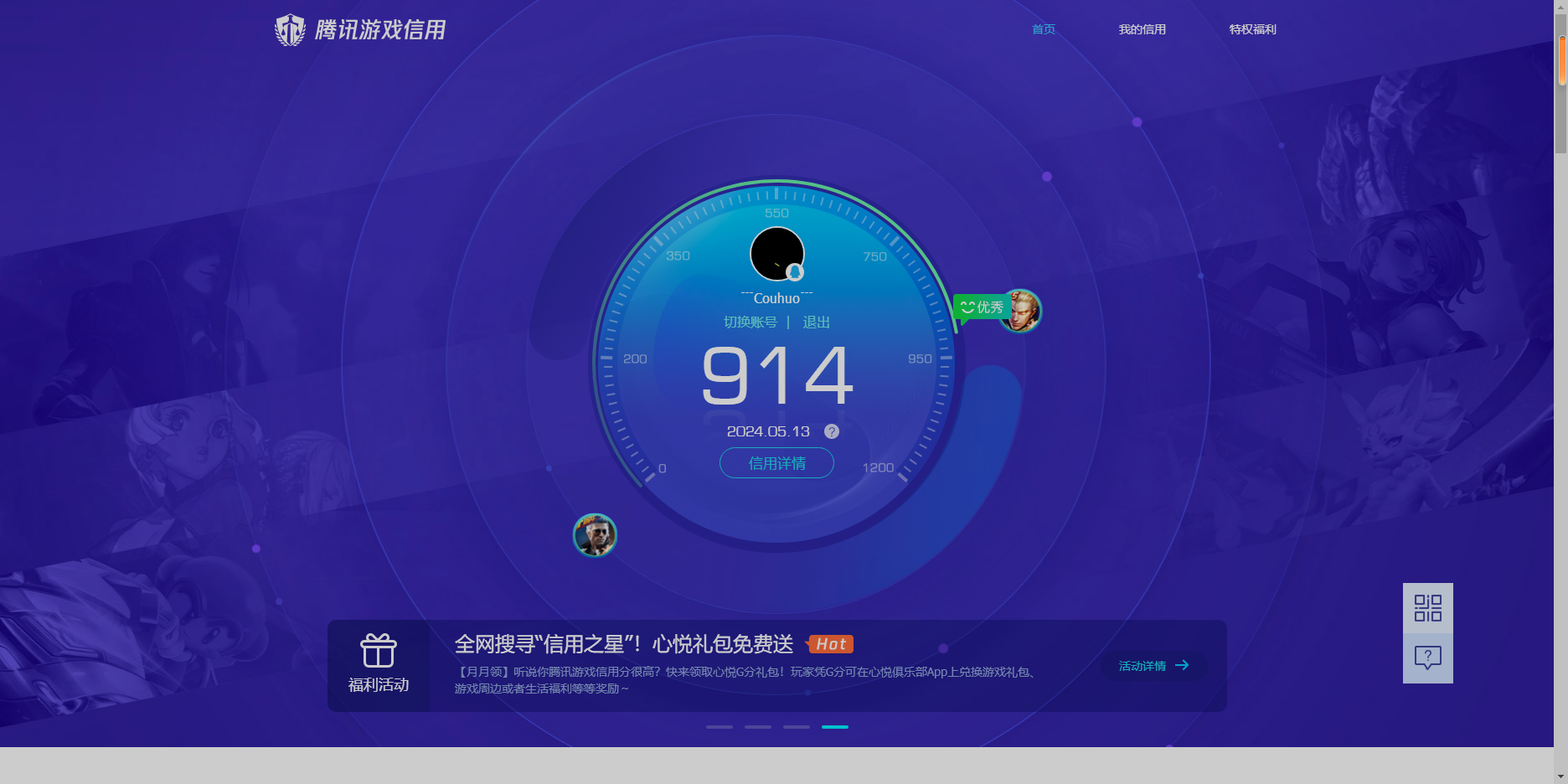Click the sunglasses character avatar at lower left
The width and height of the screenshot is (1568, 784).
tap(595, 535)
